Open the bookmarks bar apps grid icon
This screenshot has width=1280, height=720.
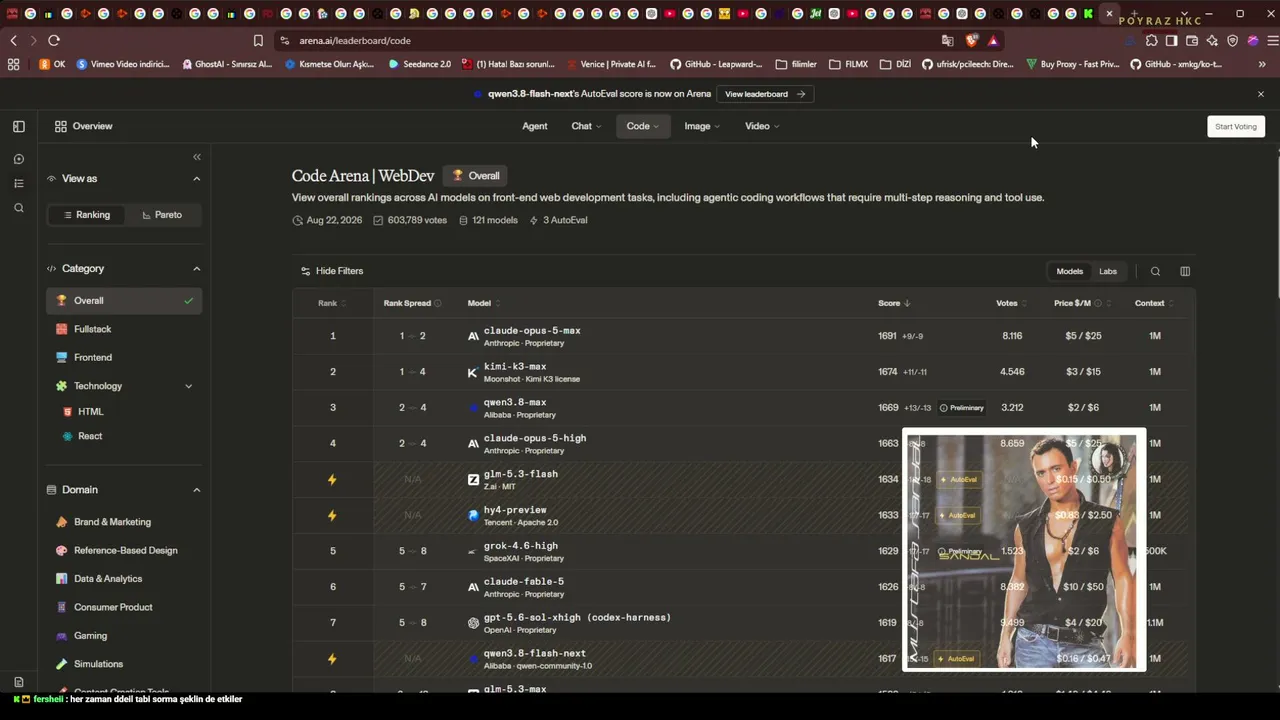[13, 64]
